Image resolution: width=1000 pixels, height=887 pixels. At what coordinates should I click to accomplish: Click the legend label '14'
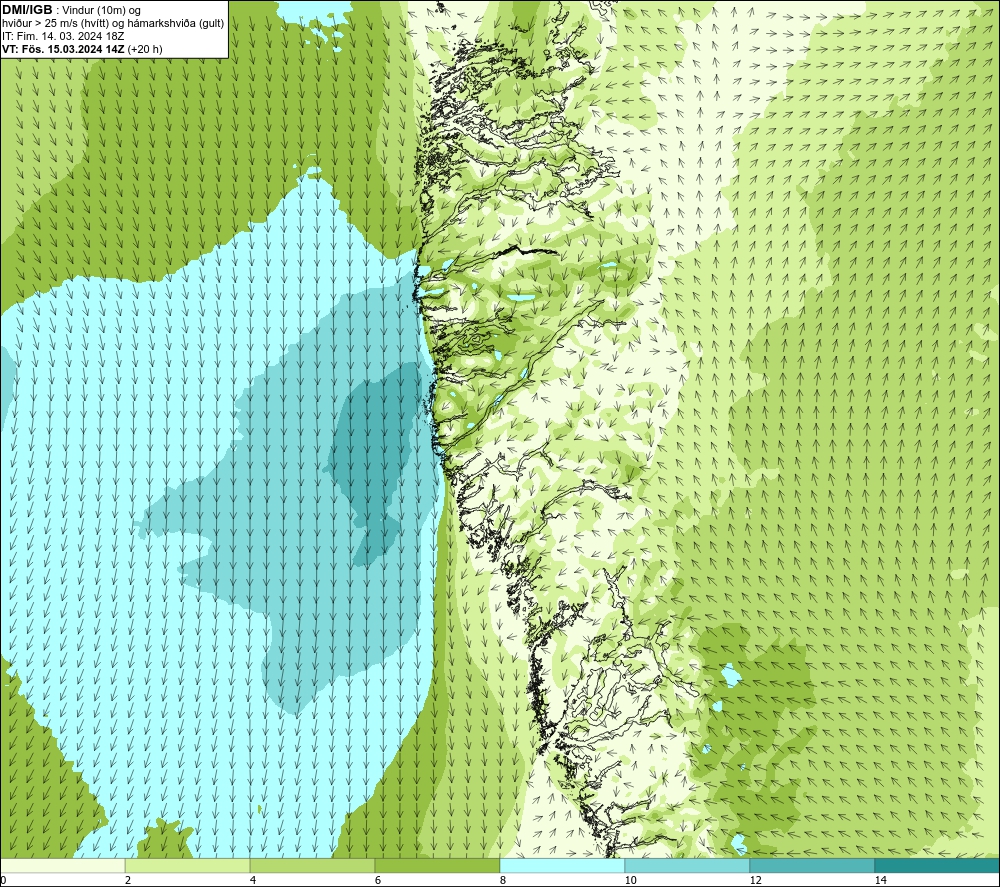[880, 880]
